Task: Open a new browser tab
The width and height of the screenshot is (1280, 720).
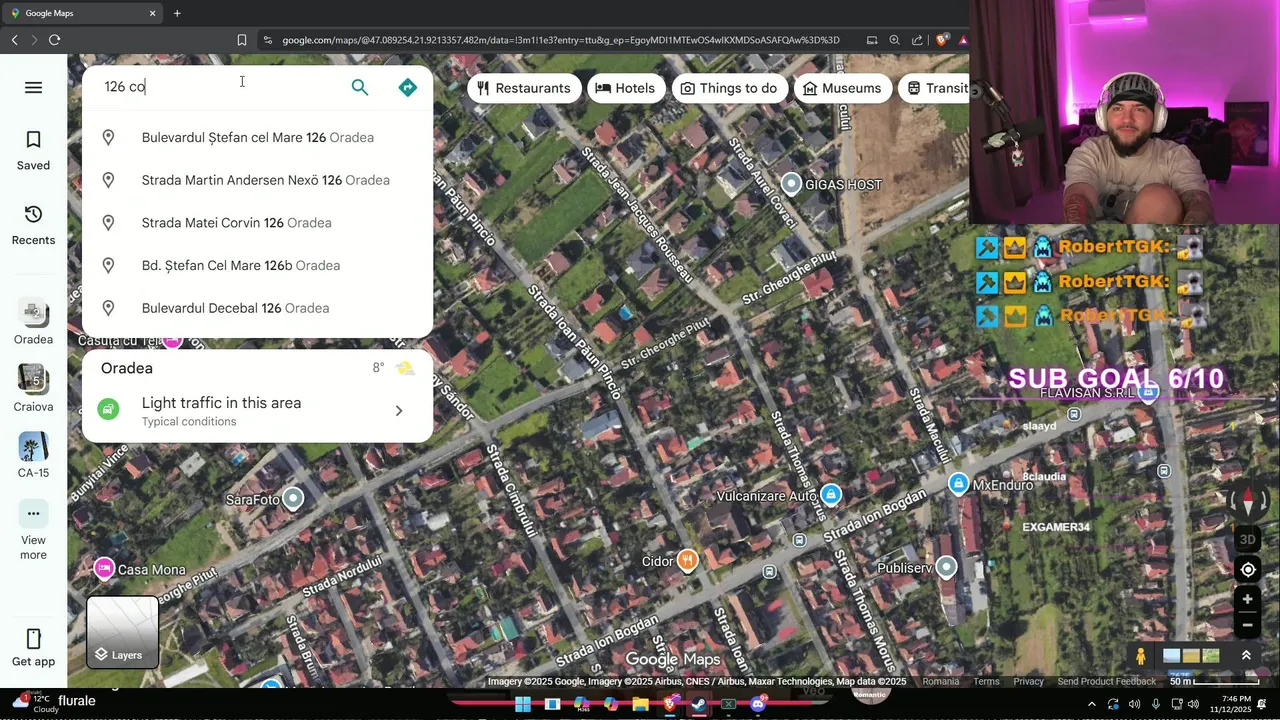Action: point(177,13)
